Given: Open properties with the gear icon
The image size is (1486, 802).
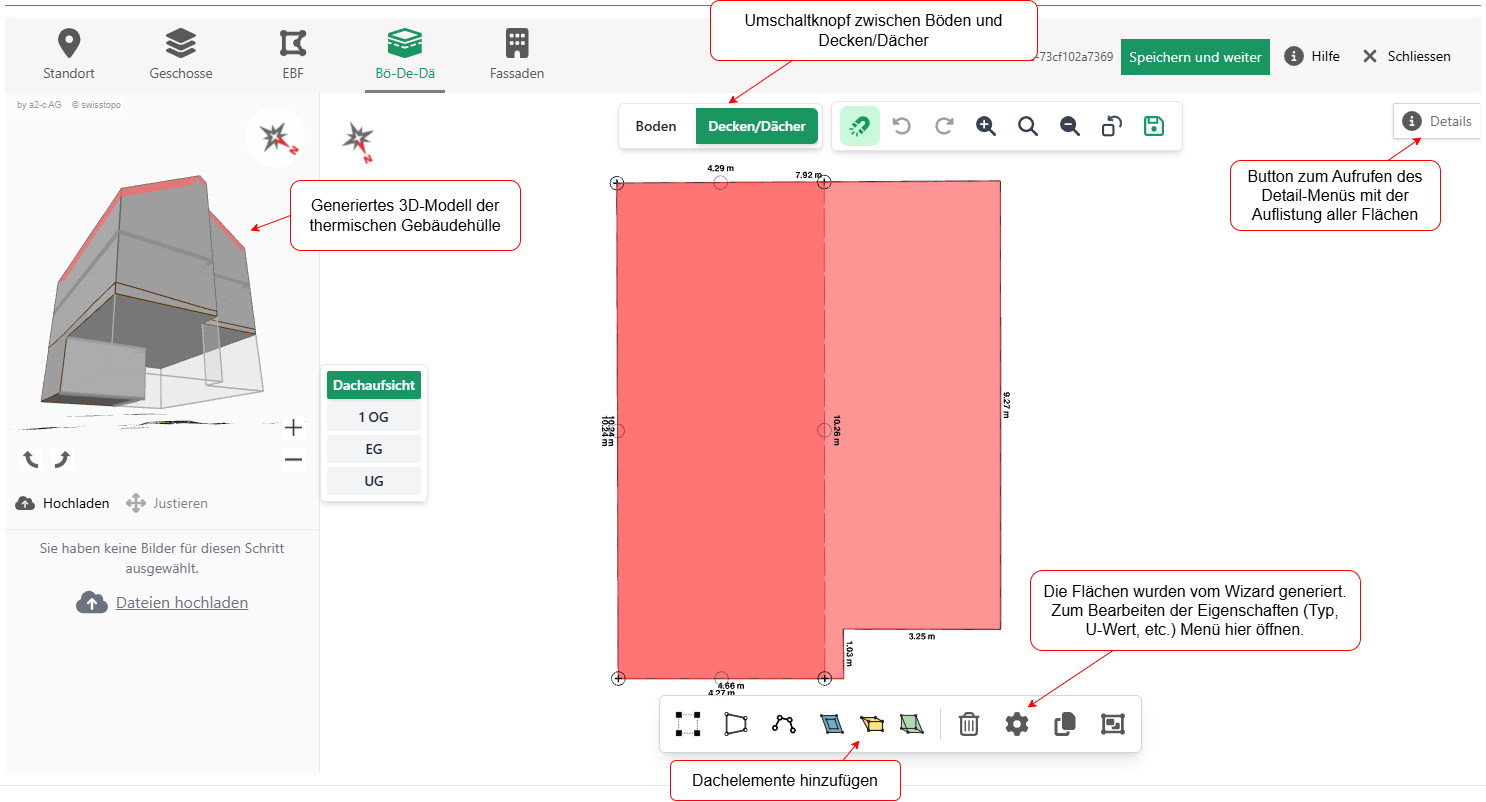Looking at the screenshot, I should (x=1017, y=724).
